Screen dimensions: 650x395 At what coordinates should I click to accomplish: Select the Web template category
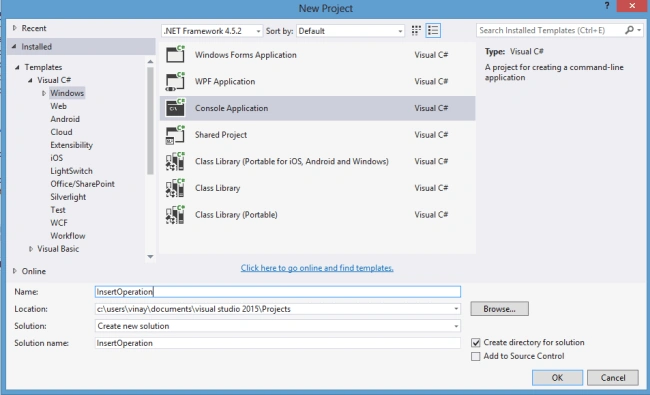pos(58,106)
